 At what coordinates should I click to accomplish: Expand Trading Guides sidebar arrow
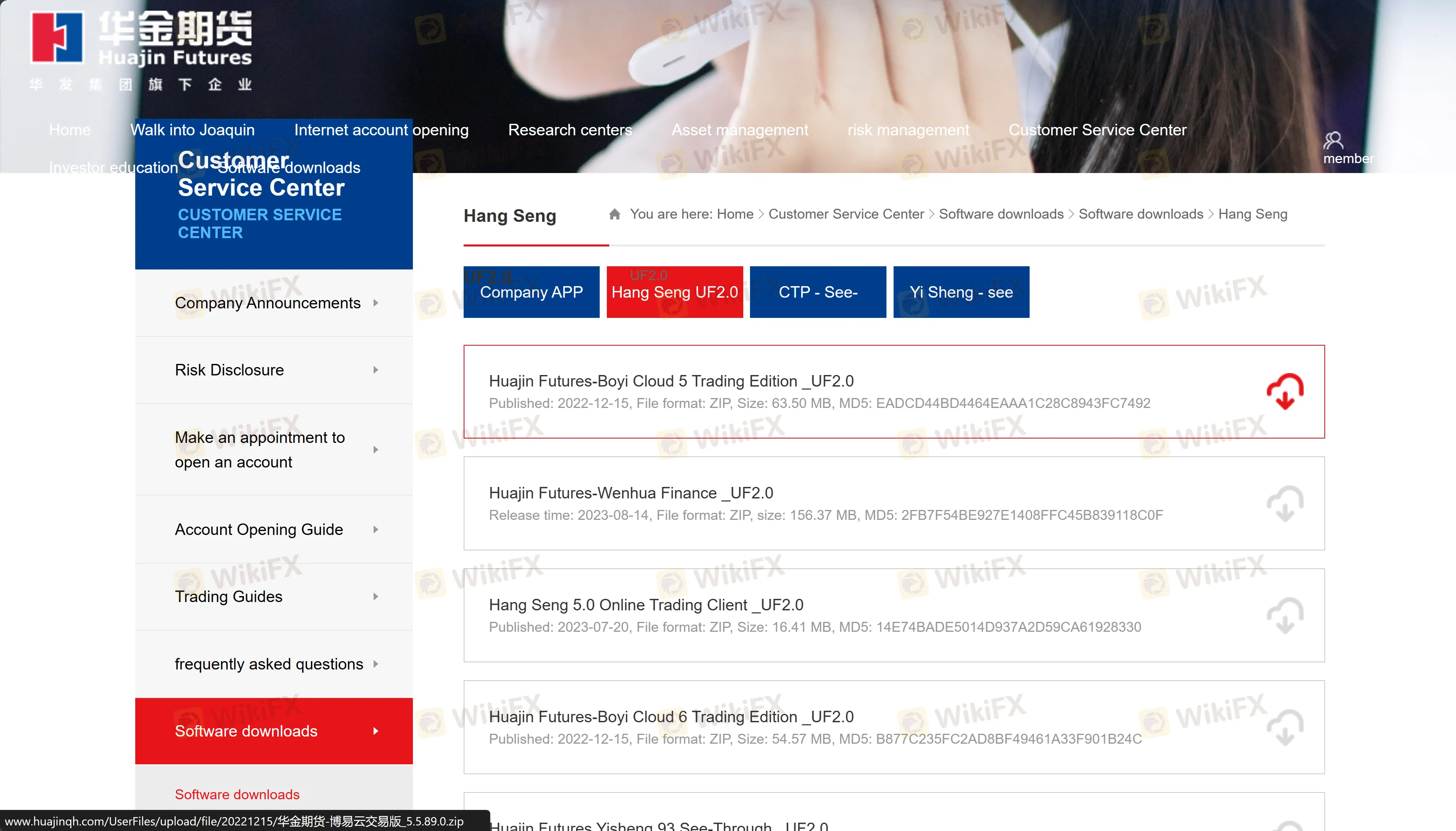coord(376,596)
